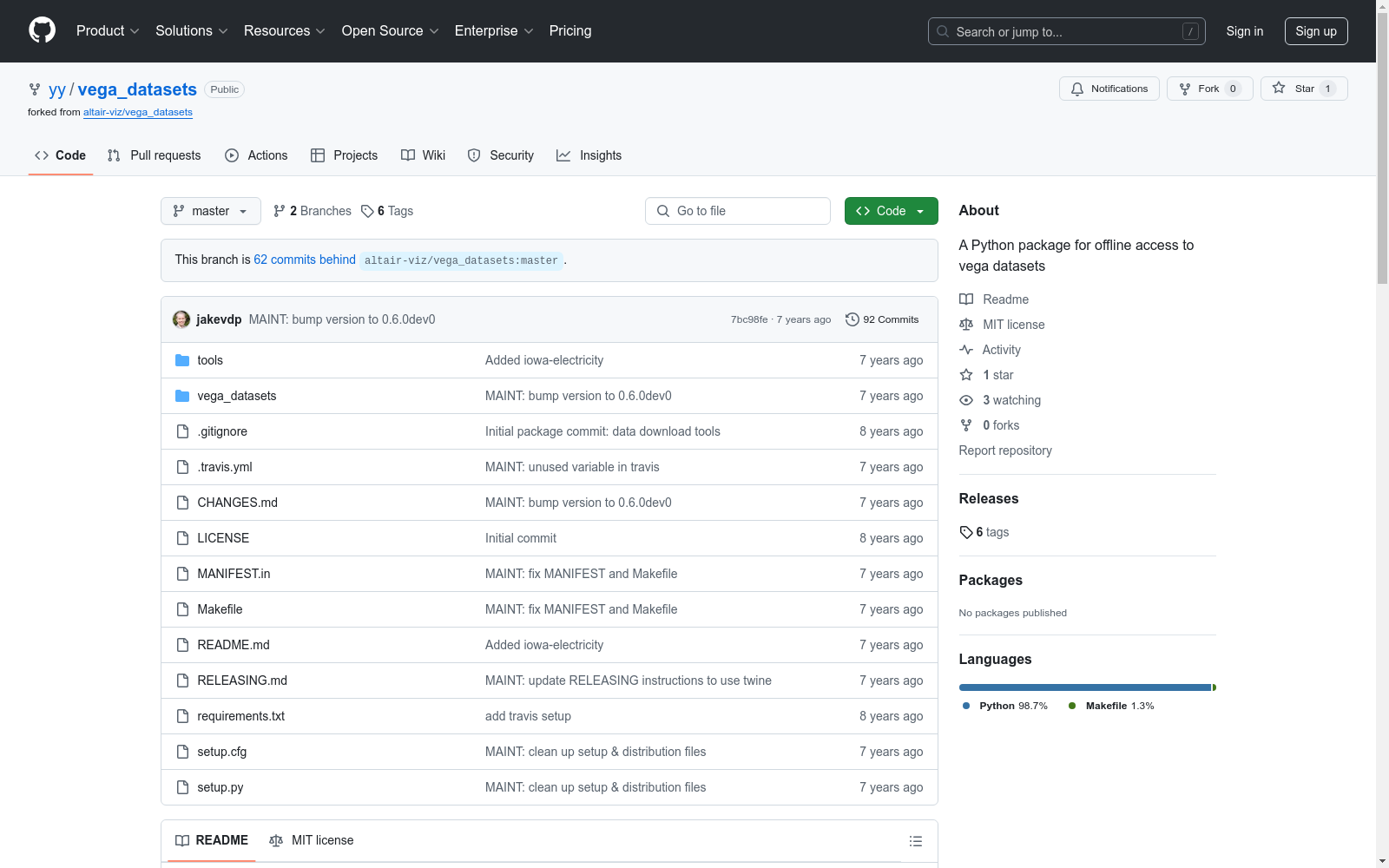1389x868 pixels.
Task: Click the CHANGES.md file icon
Action: click(182, 503)
